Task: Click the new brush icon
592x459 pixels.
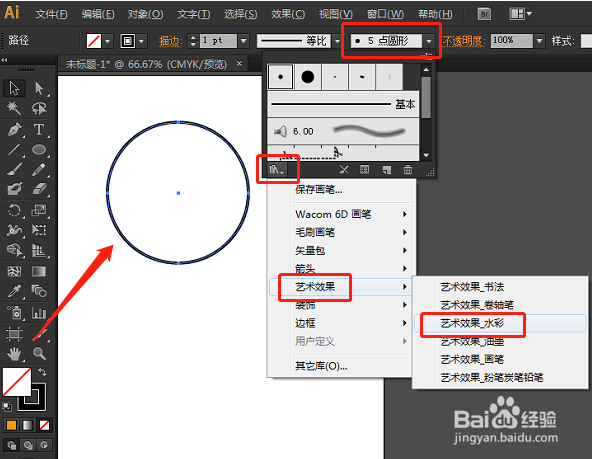Action: click(x=386, y=170)
